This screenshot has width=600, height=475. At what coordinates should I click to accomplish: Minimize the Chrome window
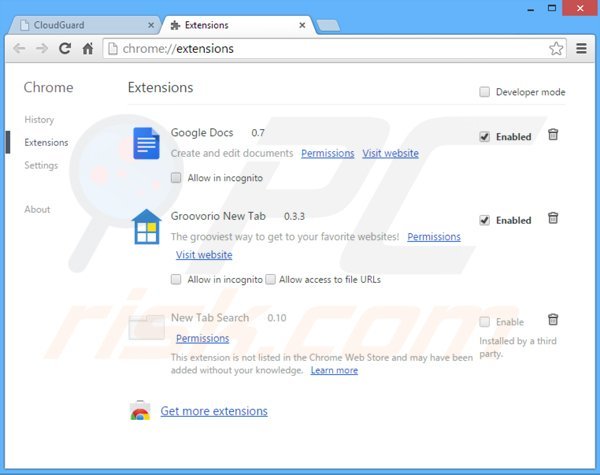click(530, 8)
